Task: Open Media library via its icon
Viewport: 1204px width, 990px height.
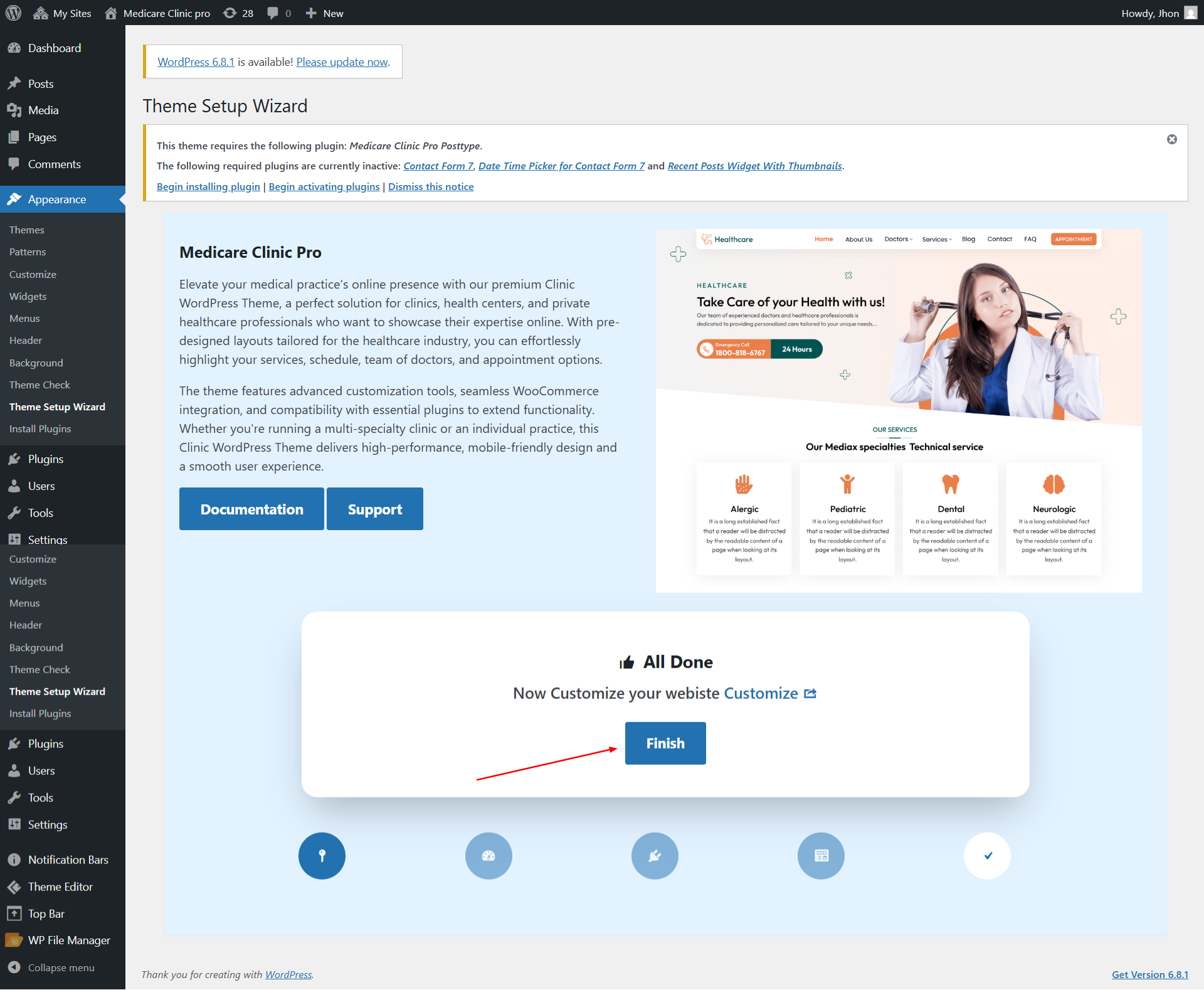Action: tap(14, 110)
